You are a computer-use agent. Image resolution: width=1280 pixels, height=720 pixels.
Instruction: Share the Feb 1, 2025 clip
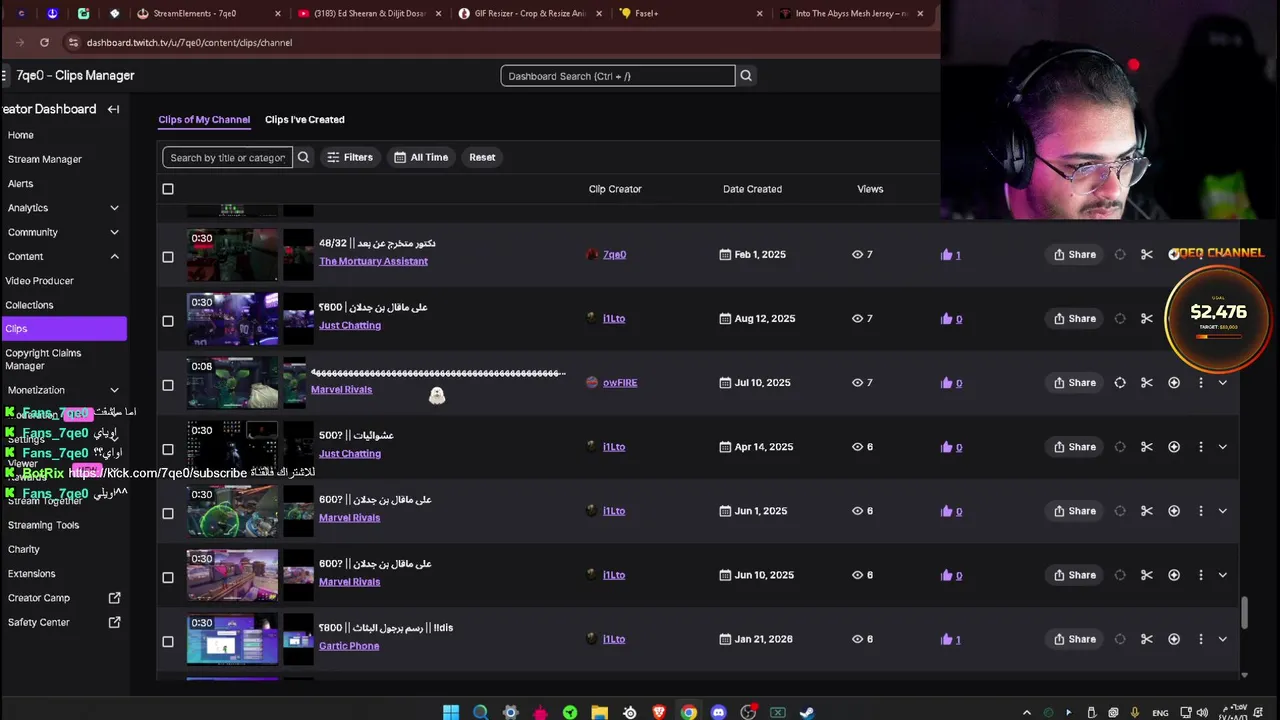[x=1075, y=255]
